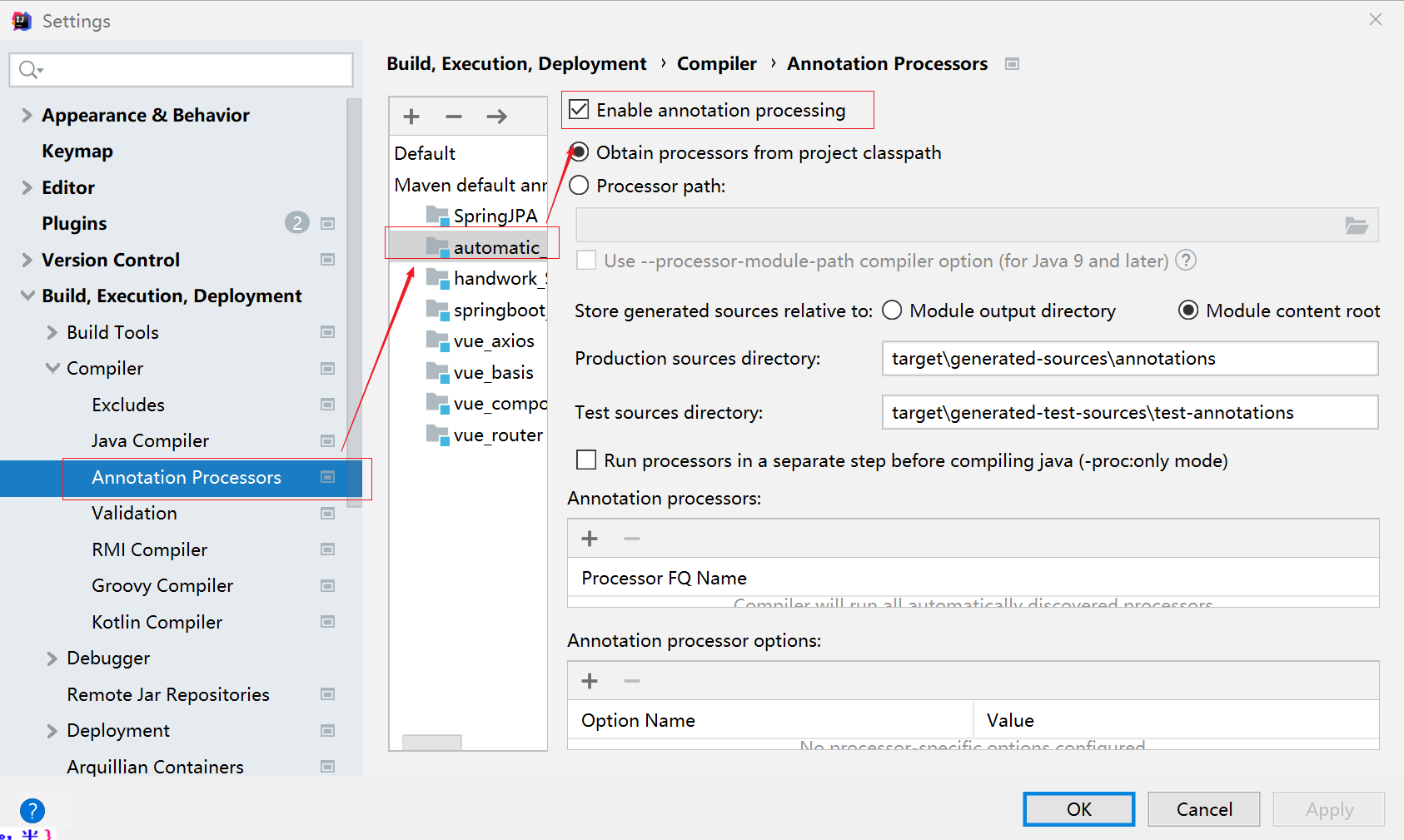Viewport: 1404px width, 840px height.
Task: Add a new annotation processor FQ name
Action: click(x=590, y=539)
